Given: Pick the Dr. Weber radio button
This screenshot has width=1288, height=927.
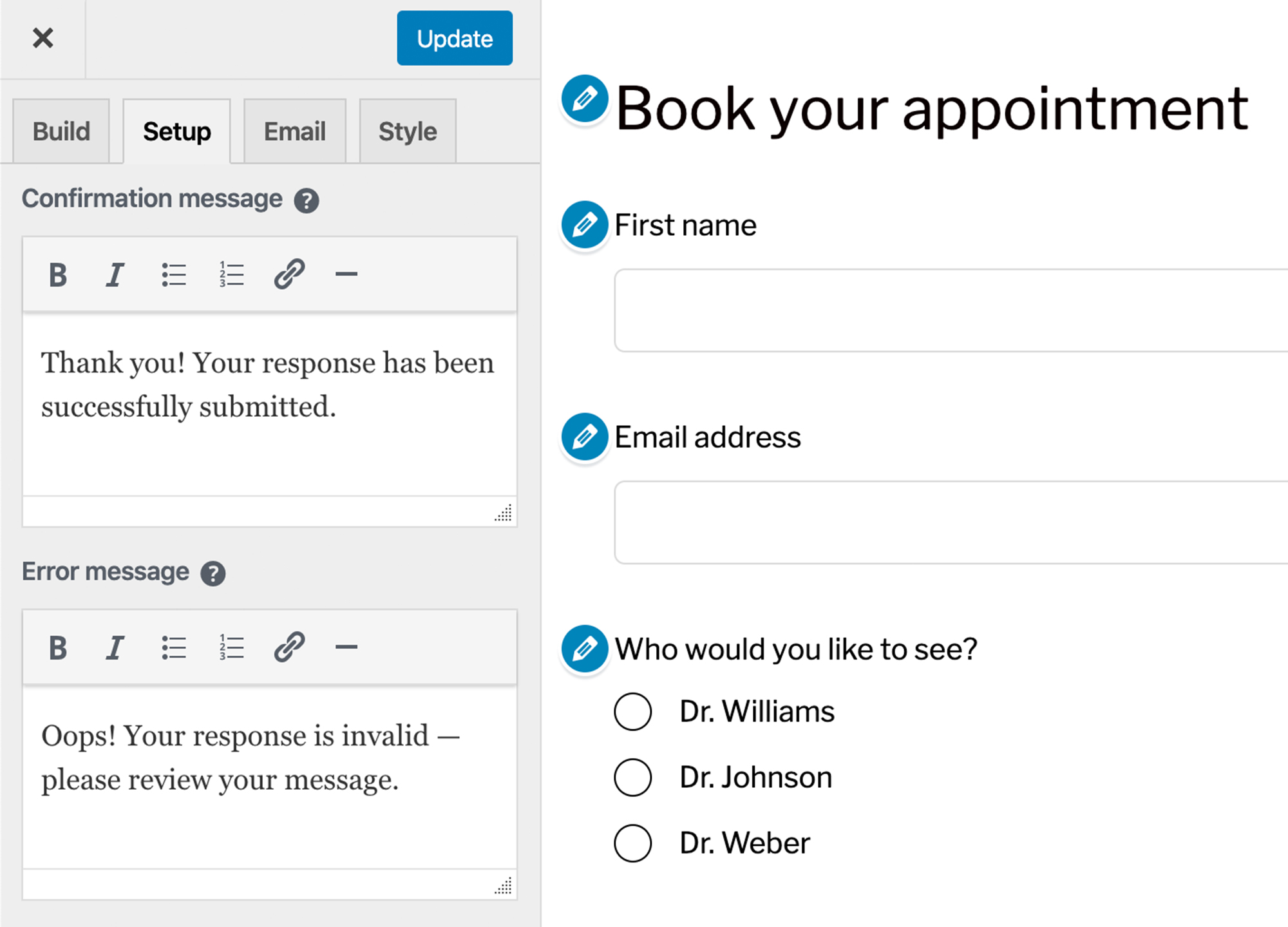Looking at the screenshot, I should click(632, 843).
